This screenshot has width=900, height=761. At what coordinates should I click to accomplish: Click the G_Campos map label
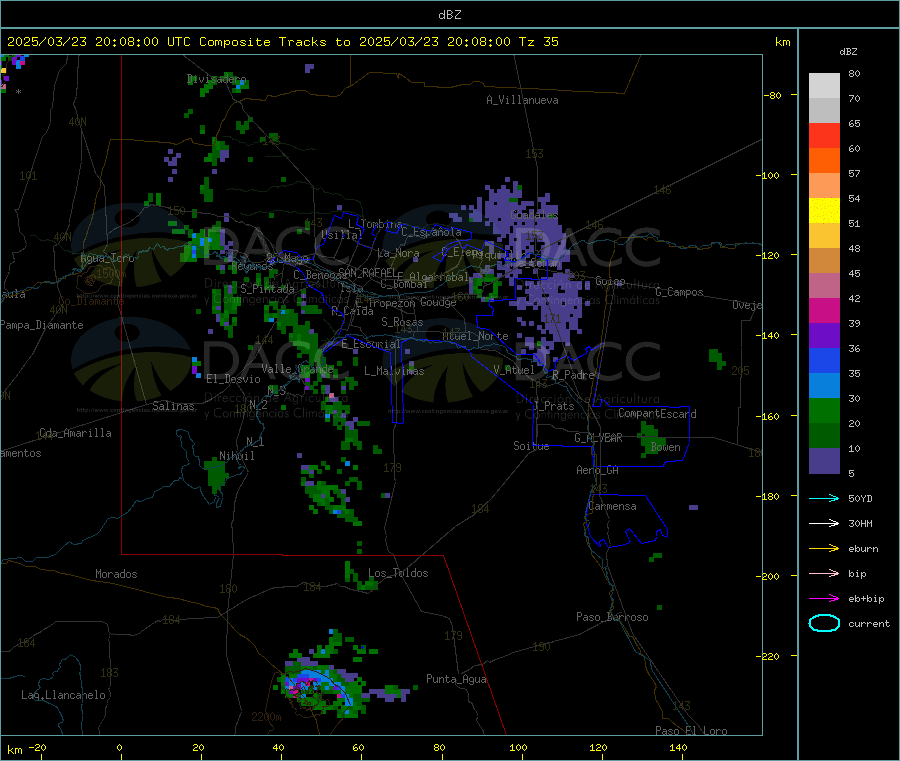tap(680, 292)
